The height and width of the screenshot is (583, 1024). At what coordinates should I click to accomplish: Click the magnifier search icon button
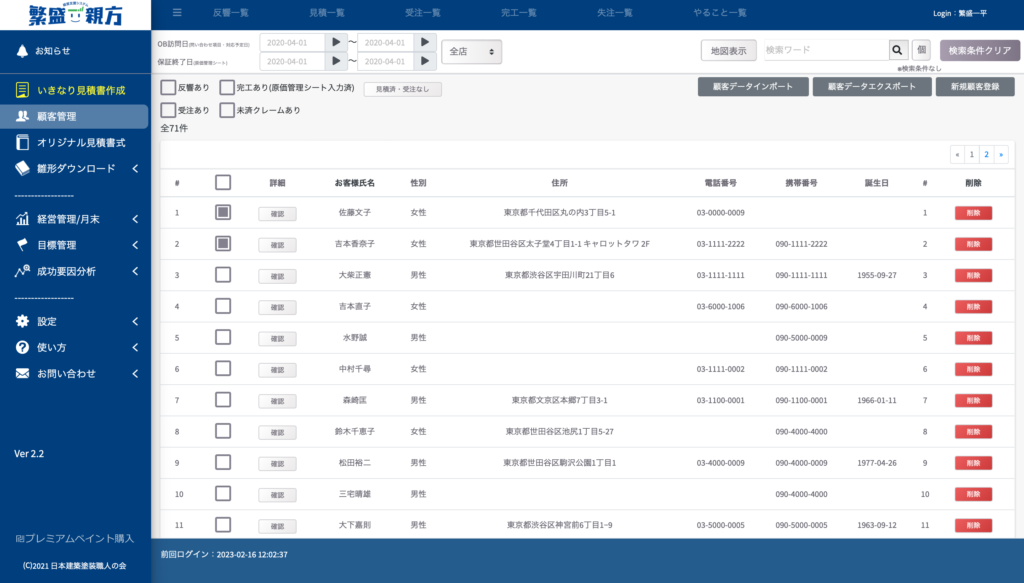coord(897,50)
